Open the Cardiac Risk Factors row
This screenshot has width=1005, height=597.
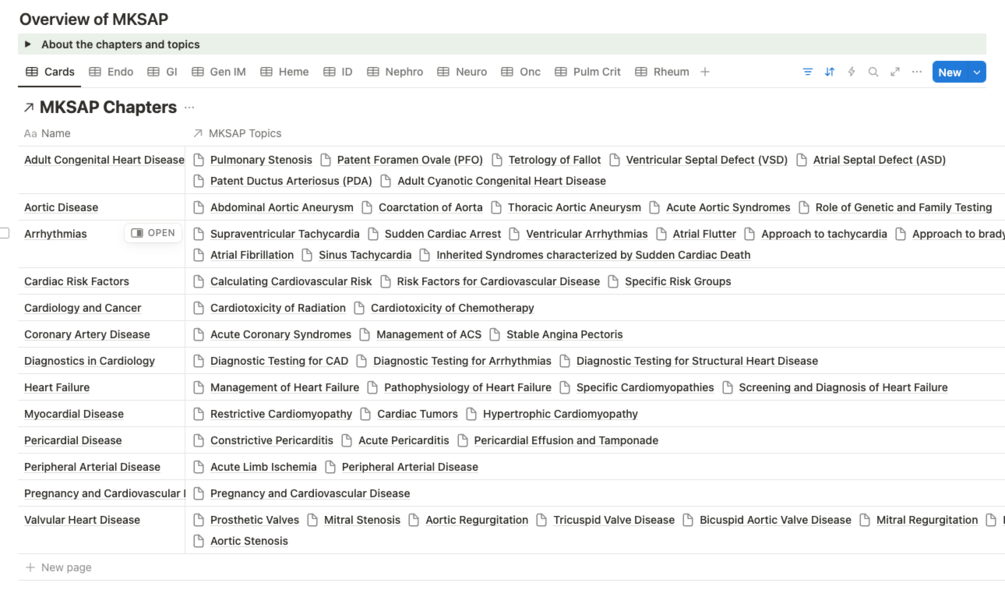(76, 282)
